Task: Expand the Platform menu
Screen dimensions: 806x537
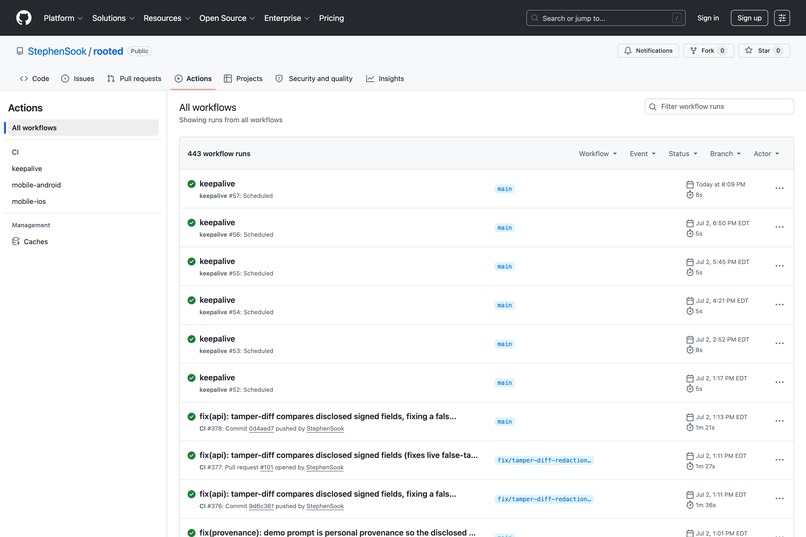Action: 63,18
